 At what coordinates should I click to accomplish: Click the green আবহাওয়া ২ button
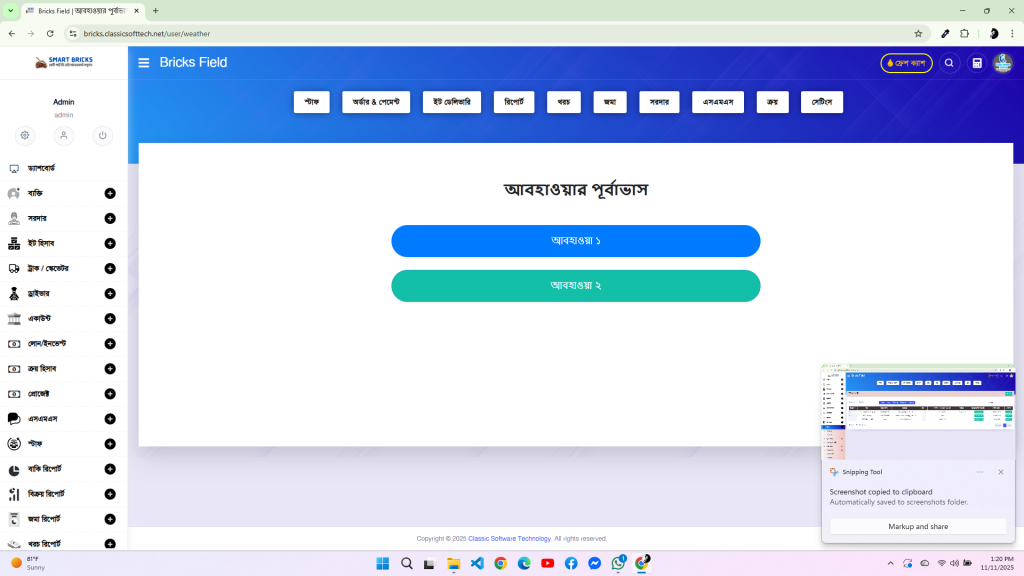point(575,285)
